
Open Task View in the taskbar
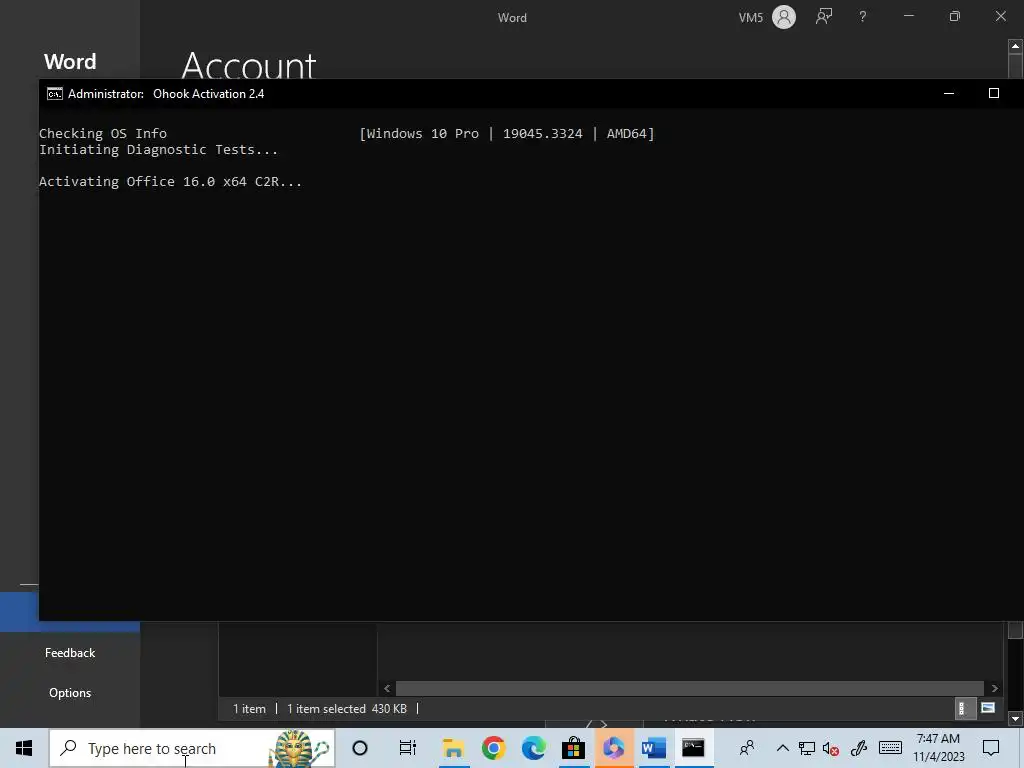point(408,748)
